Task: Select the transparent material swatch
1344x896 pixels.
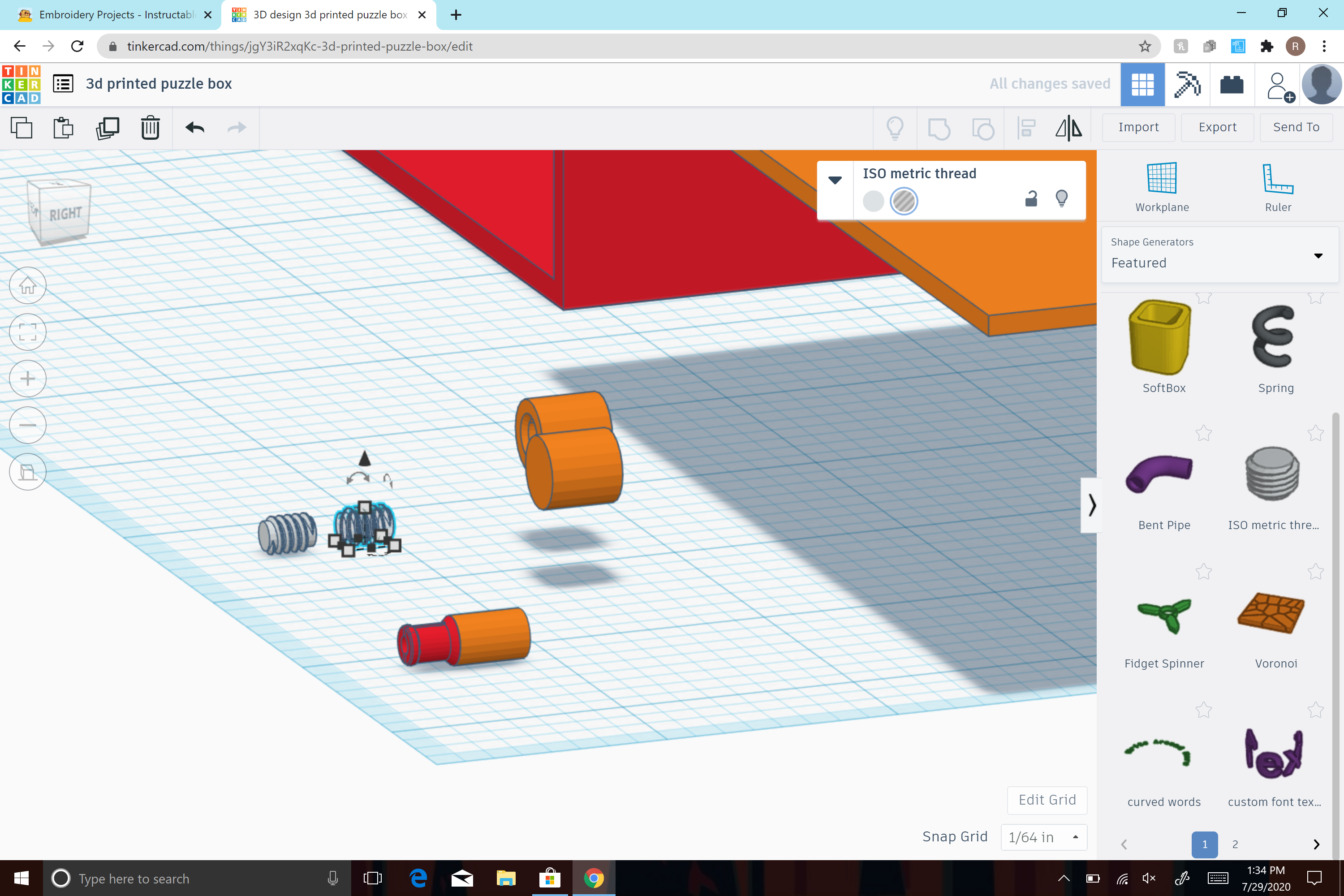Action: (904, 201)
